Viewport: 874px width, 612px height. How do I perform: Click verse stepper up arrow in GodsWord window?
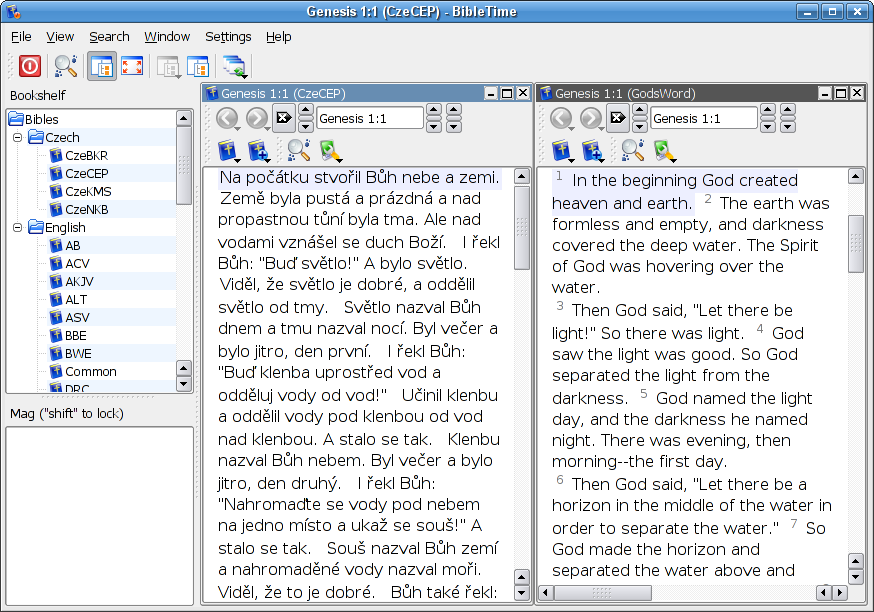point(788,111)
